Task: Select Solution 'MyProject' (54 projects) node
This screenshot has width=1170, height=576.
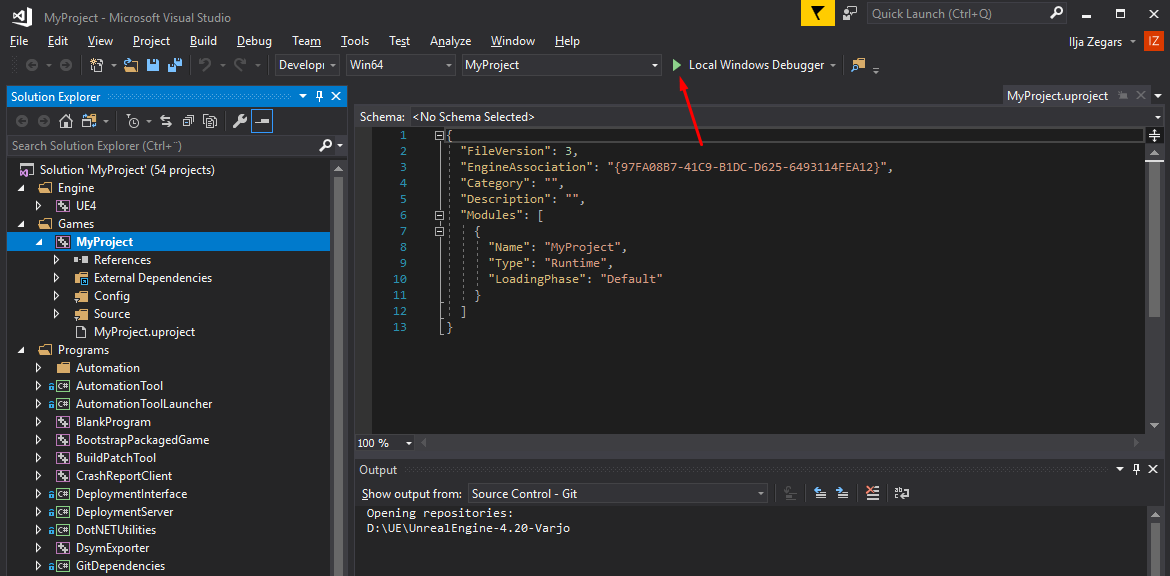Action: click(127, 170)
